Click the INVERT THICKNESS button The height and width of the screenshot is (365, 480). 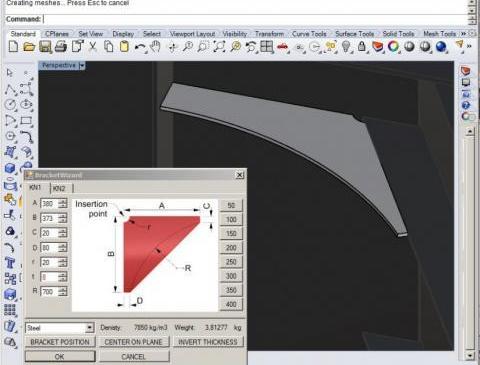[208, 342]
